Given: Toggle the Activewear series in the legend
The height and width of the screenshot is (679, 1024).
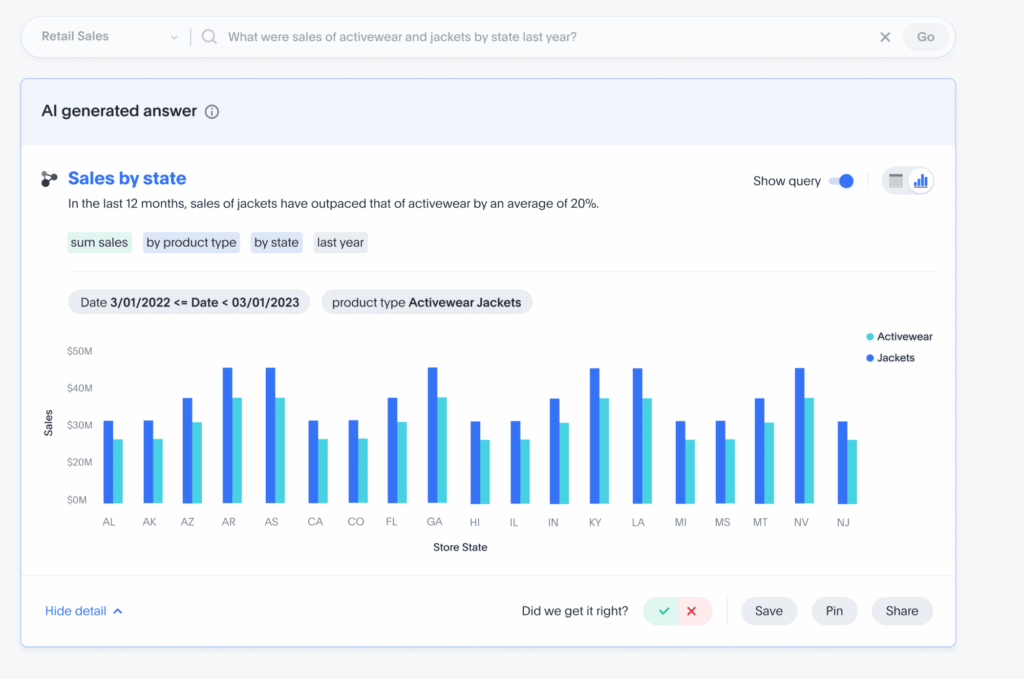Looking at the screenshot, I should pos(897,336).
